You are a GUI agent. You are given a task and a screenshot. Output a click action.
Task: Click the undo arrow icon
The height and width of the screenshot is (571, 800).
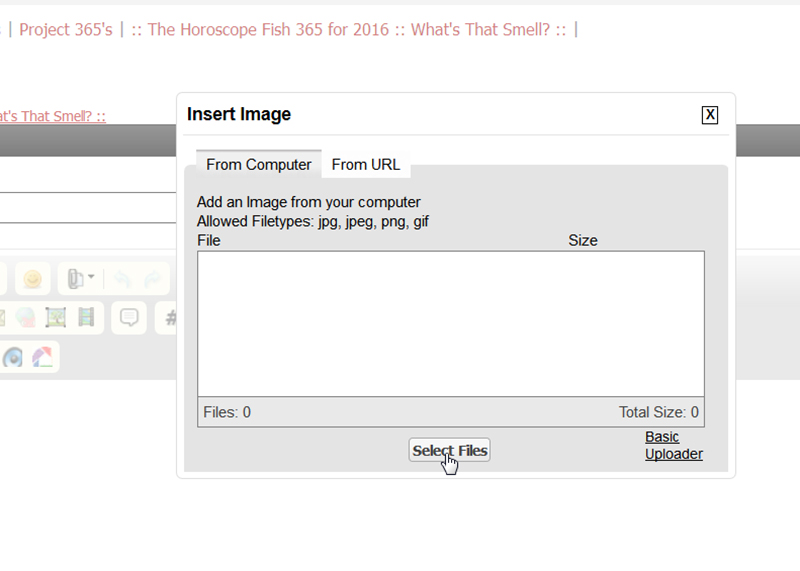click(x=122, y=279)
